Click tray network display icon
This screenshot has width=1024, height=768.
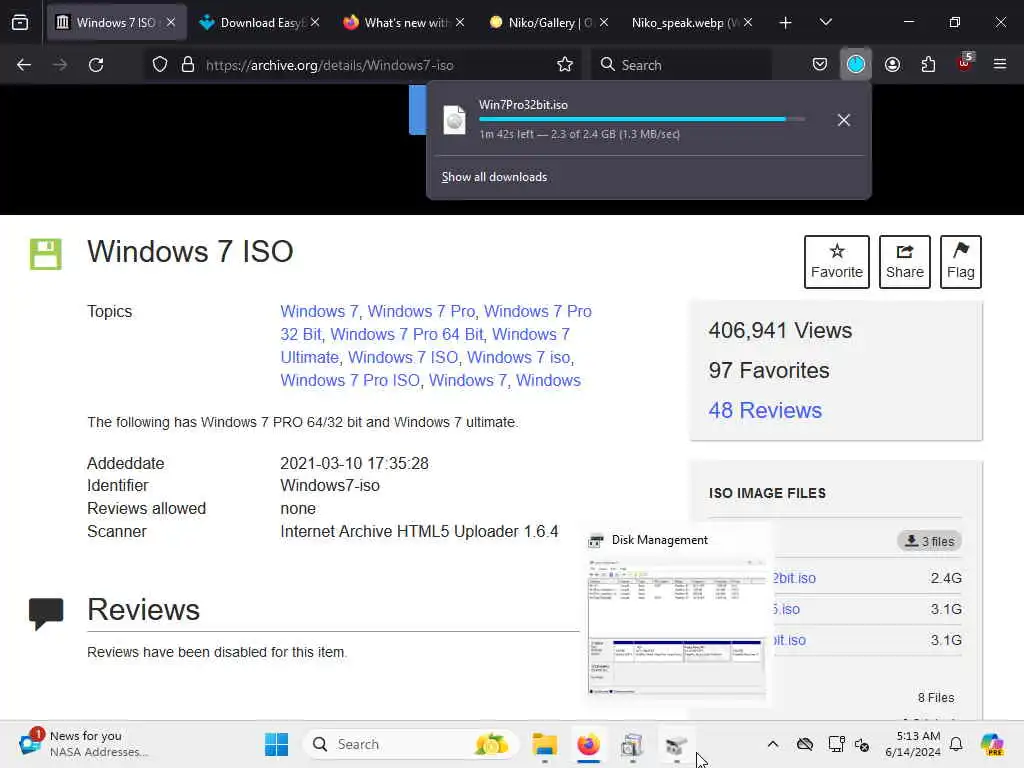(836, 744)
